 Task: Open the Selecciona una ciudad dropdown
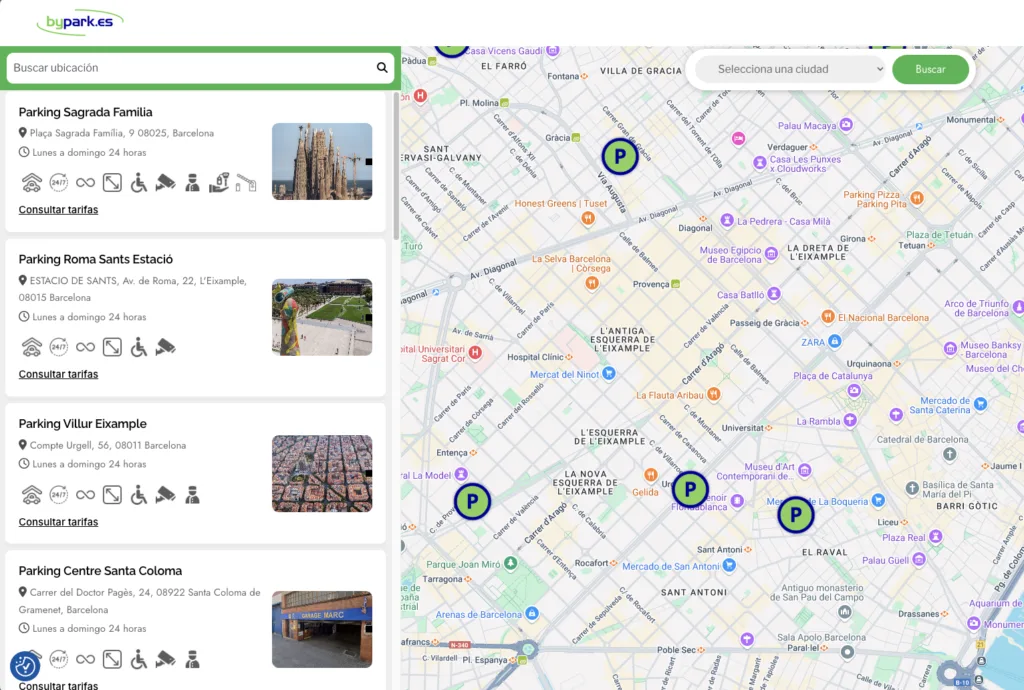coord(790,69)
